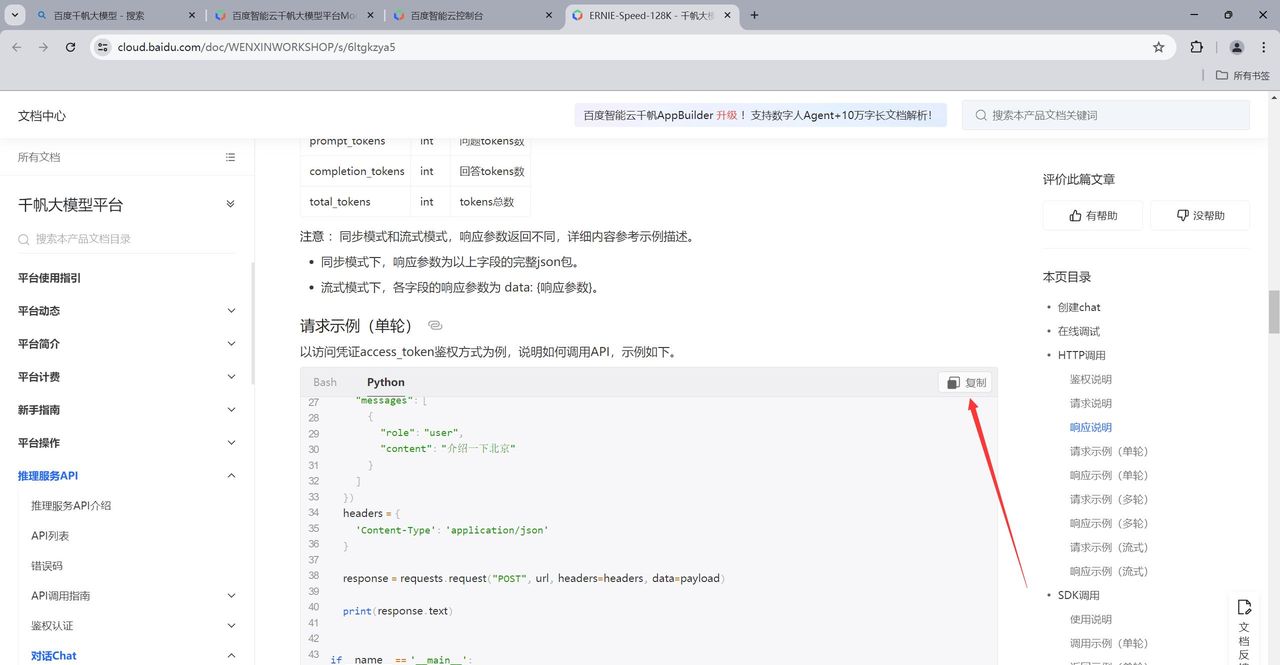Open tab search dropdown arrow

coord(16,15)
